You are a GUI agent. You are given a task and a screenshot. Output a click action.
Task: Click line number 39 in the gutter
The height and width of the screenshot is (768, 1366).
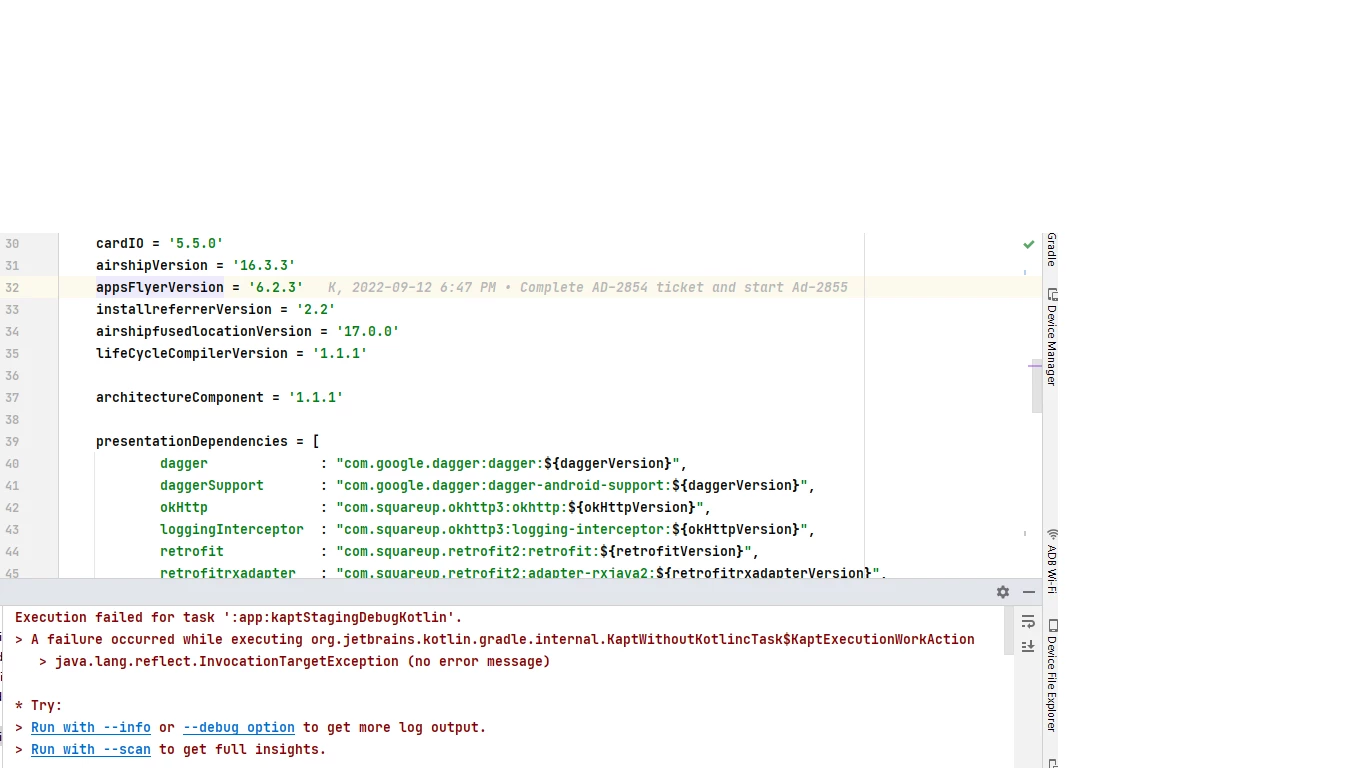coord(12,441)
